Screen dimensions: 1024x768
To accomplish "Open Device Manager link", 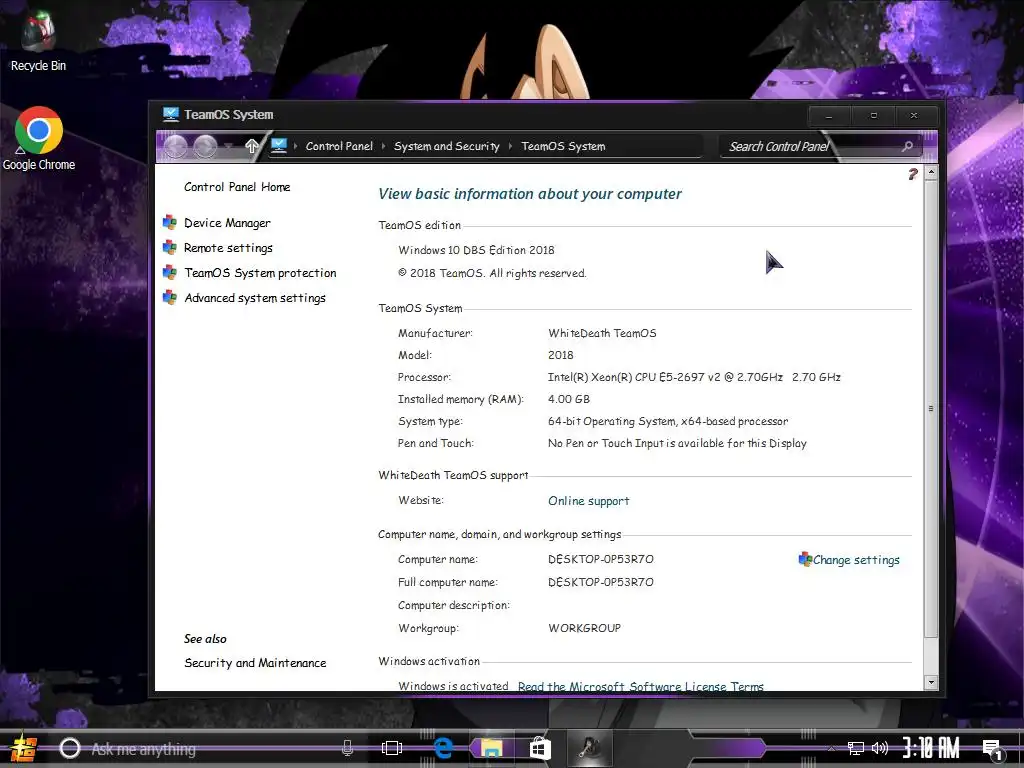I will click(x=227, y=223).
